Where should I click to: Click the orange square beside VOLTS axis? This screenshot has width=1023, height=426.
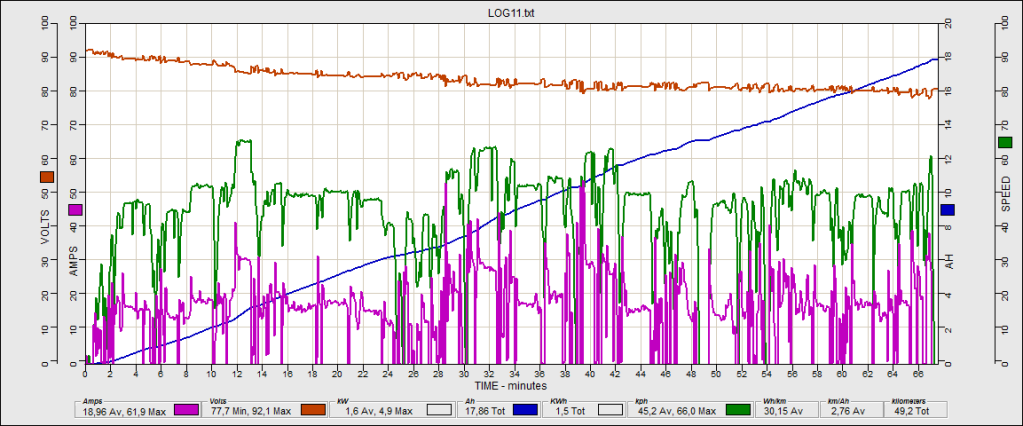(47, 177)
